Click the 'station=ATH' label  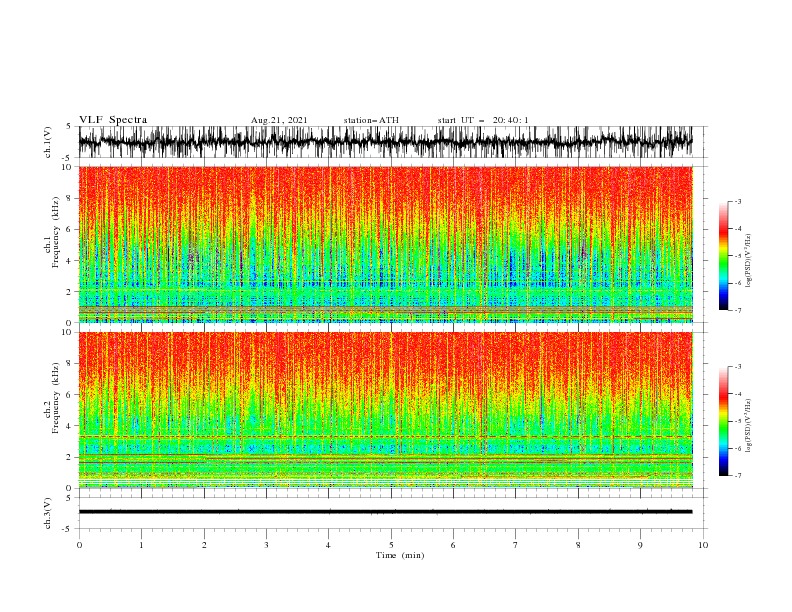(x=371, y=120)
